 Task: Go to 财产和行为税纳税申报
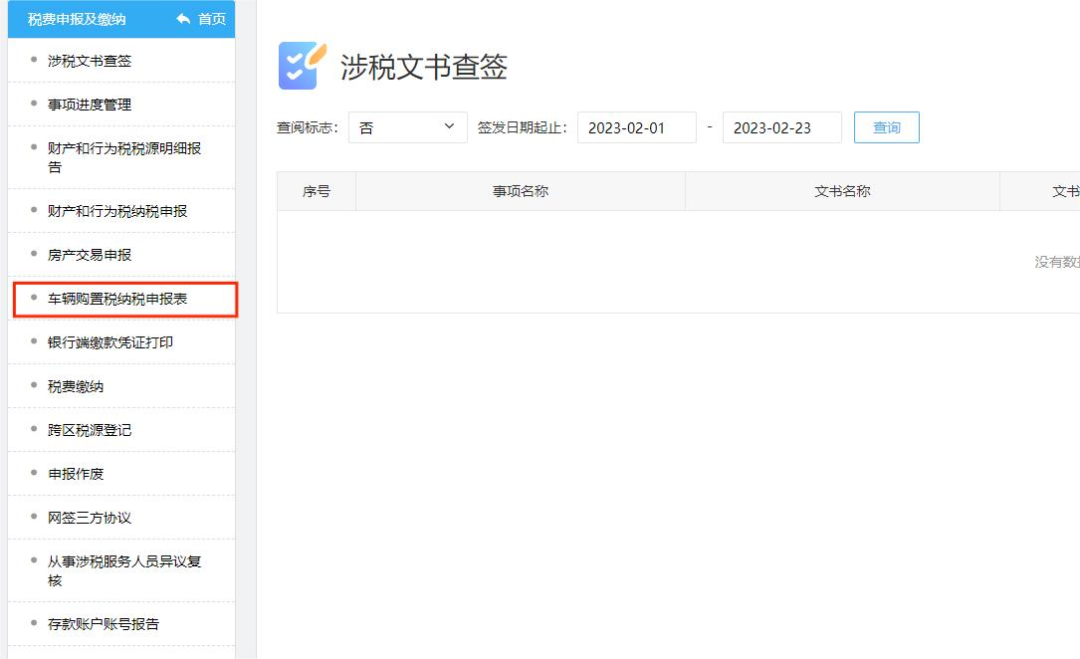(117, 211)
